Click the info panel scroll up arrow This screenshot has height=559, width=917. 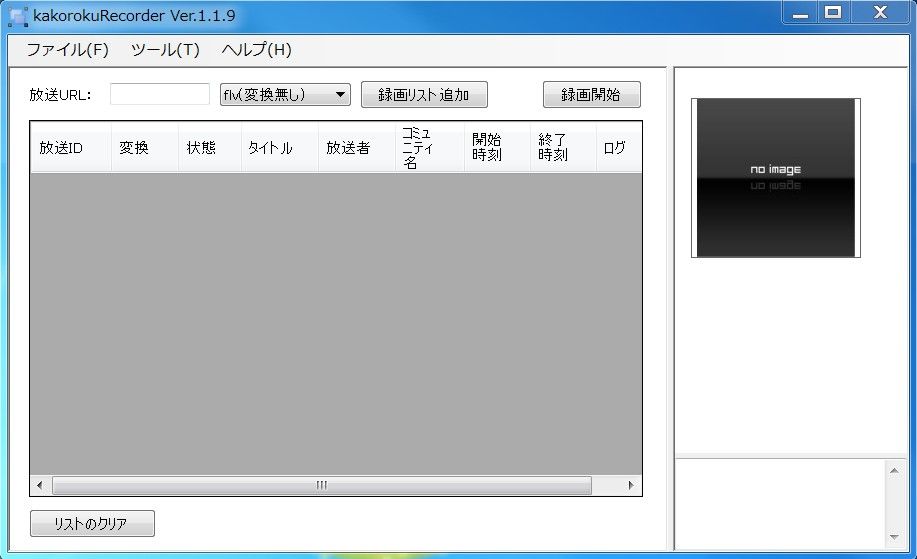[894, 471]
